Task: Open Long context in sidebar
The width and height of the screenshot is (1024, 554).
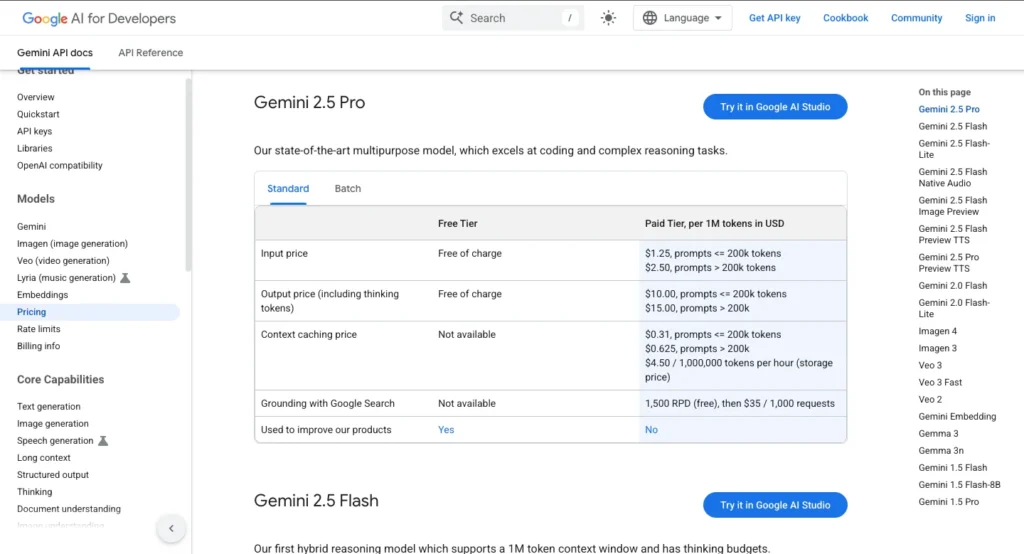Action: [x=44, y=457]
